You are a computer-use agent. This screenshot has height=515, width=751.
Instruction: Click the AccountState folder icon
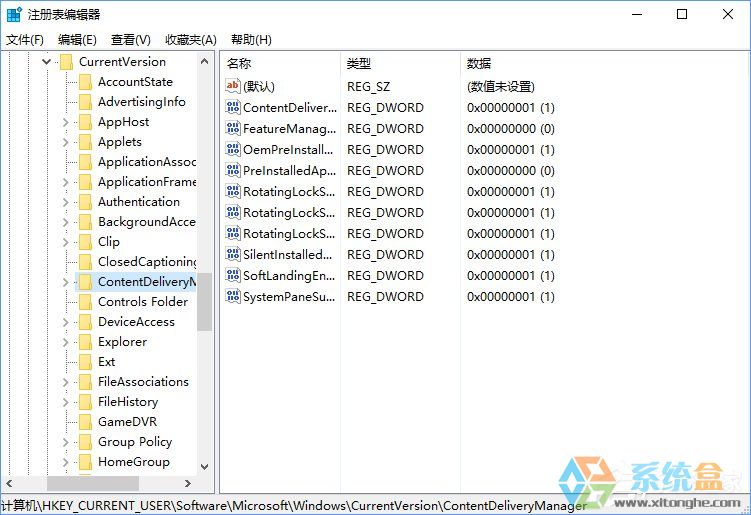(85, 82)
